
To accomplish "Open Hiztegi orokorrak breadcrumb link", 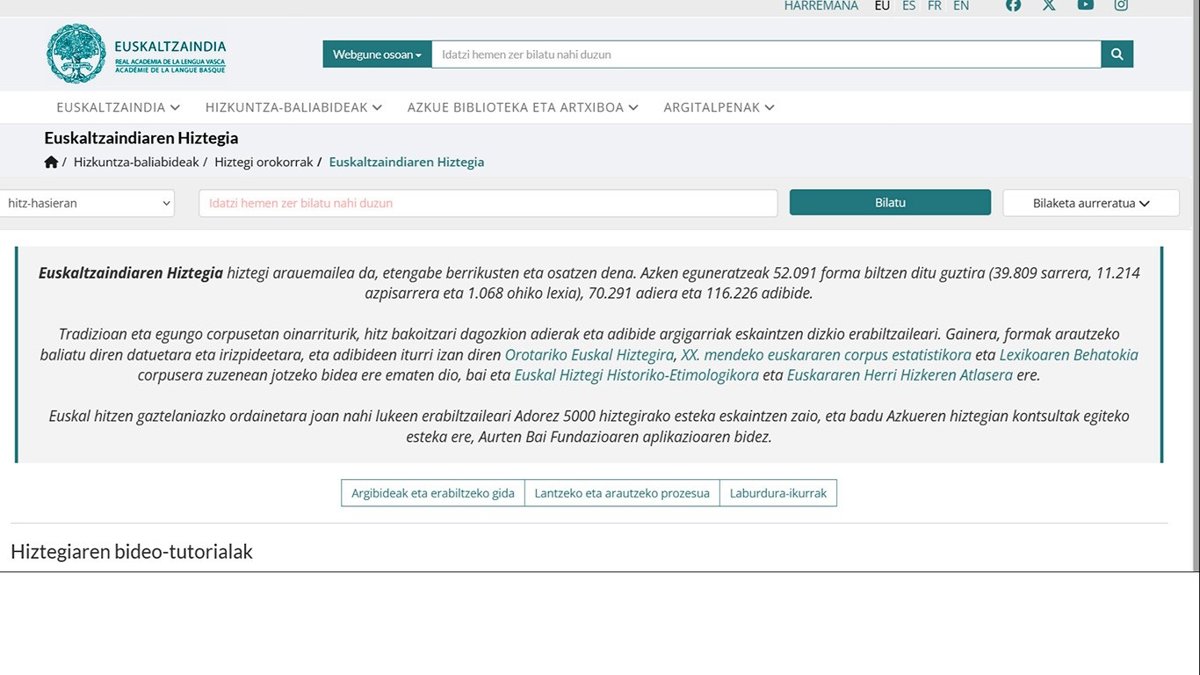I will click(263, 162).
